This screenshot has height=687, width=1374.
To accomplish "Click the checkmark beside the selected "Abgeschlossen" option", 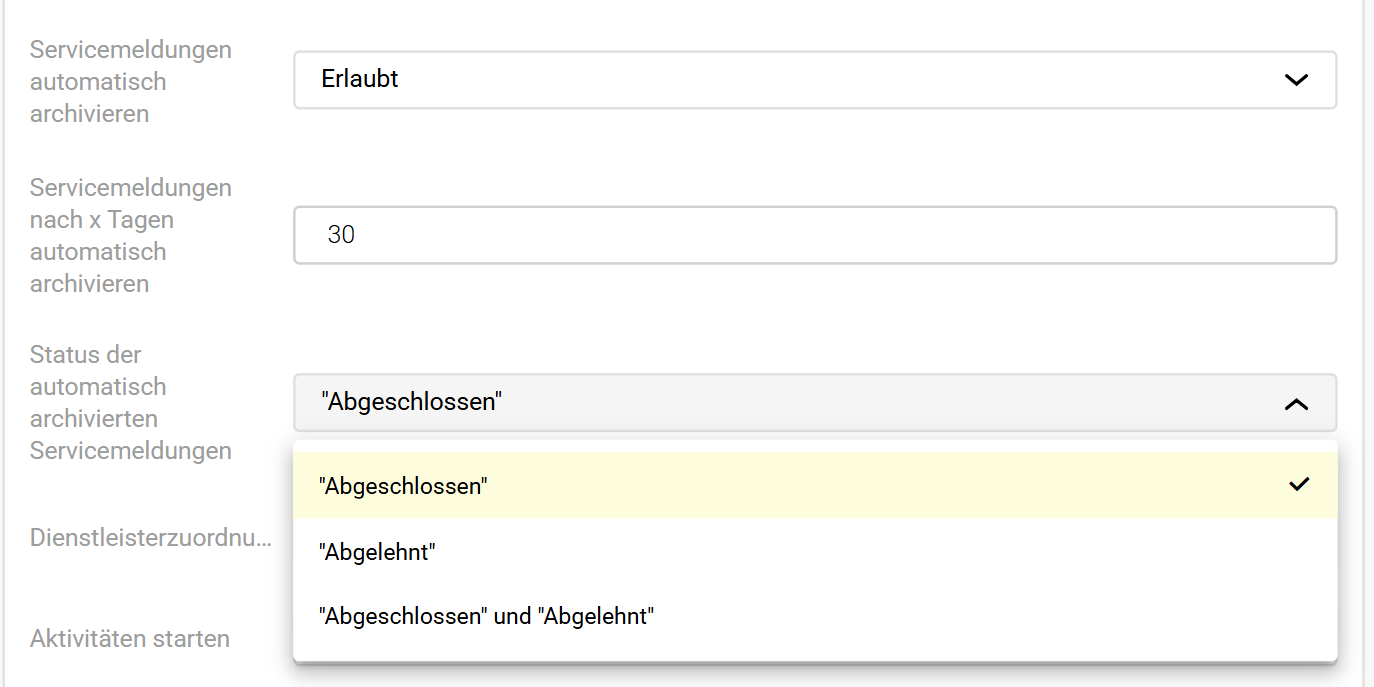I will (1299, 485).
